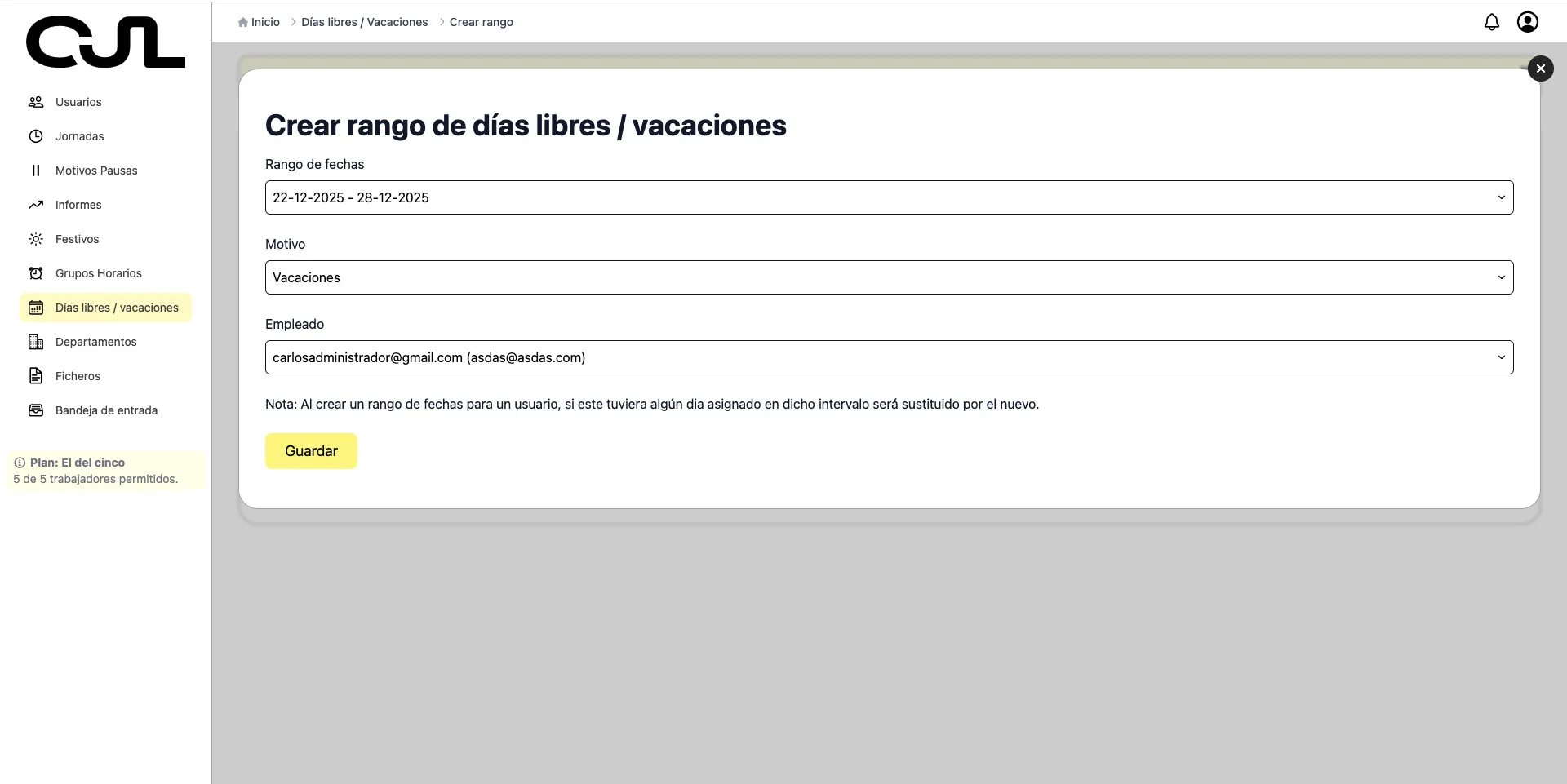This screenshot has height=784, width=1567.
Task: Click the CJL logo
Action: click(105, 42)
